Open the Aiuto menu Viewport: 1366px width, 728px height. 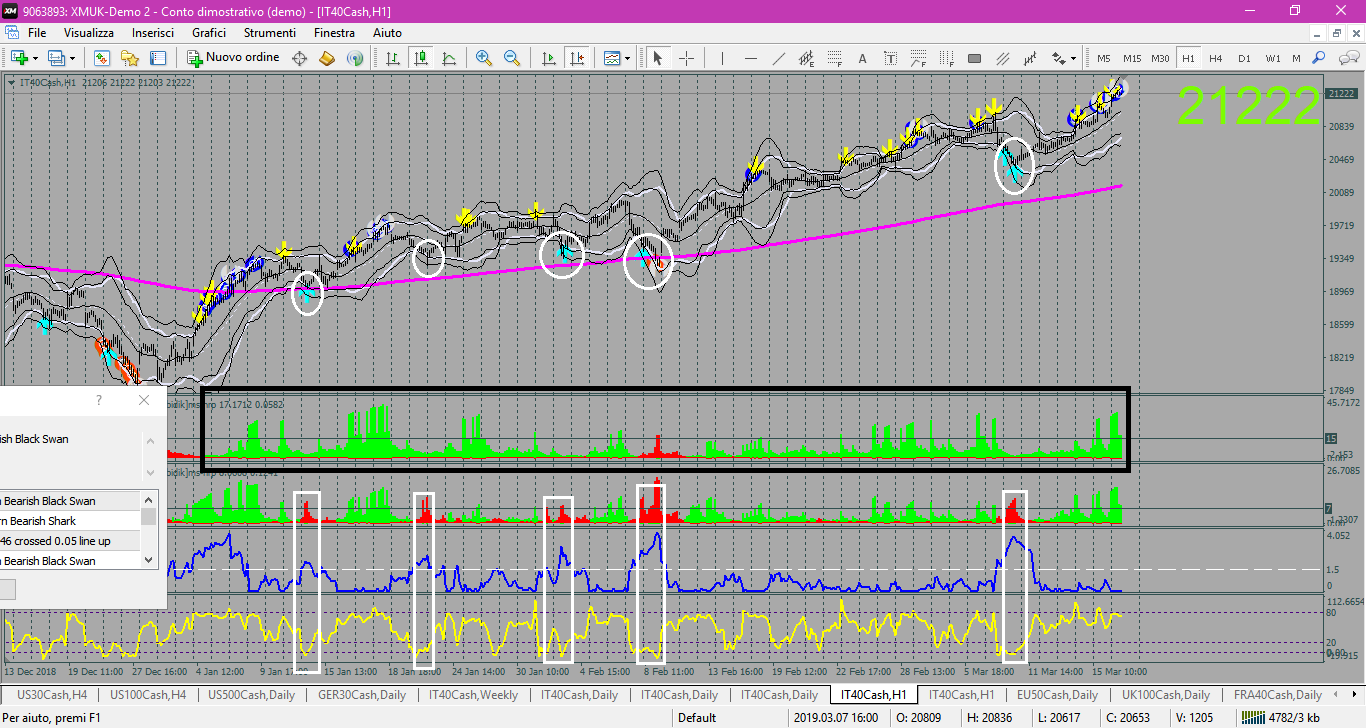pos(387,33)
